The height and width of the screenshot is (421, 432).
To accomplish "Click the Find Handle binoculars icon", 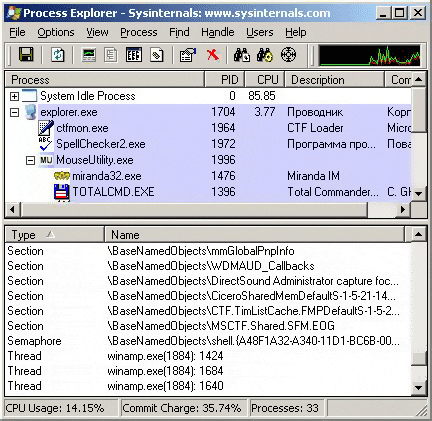I will pyautogui.click(x=242, y=55).
